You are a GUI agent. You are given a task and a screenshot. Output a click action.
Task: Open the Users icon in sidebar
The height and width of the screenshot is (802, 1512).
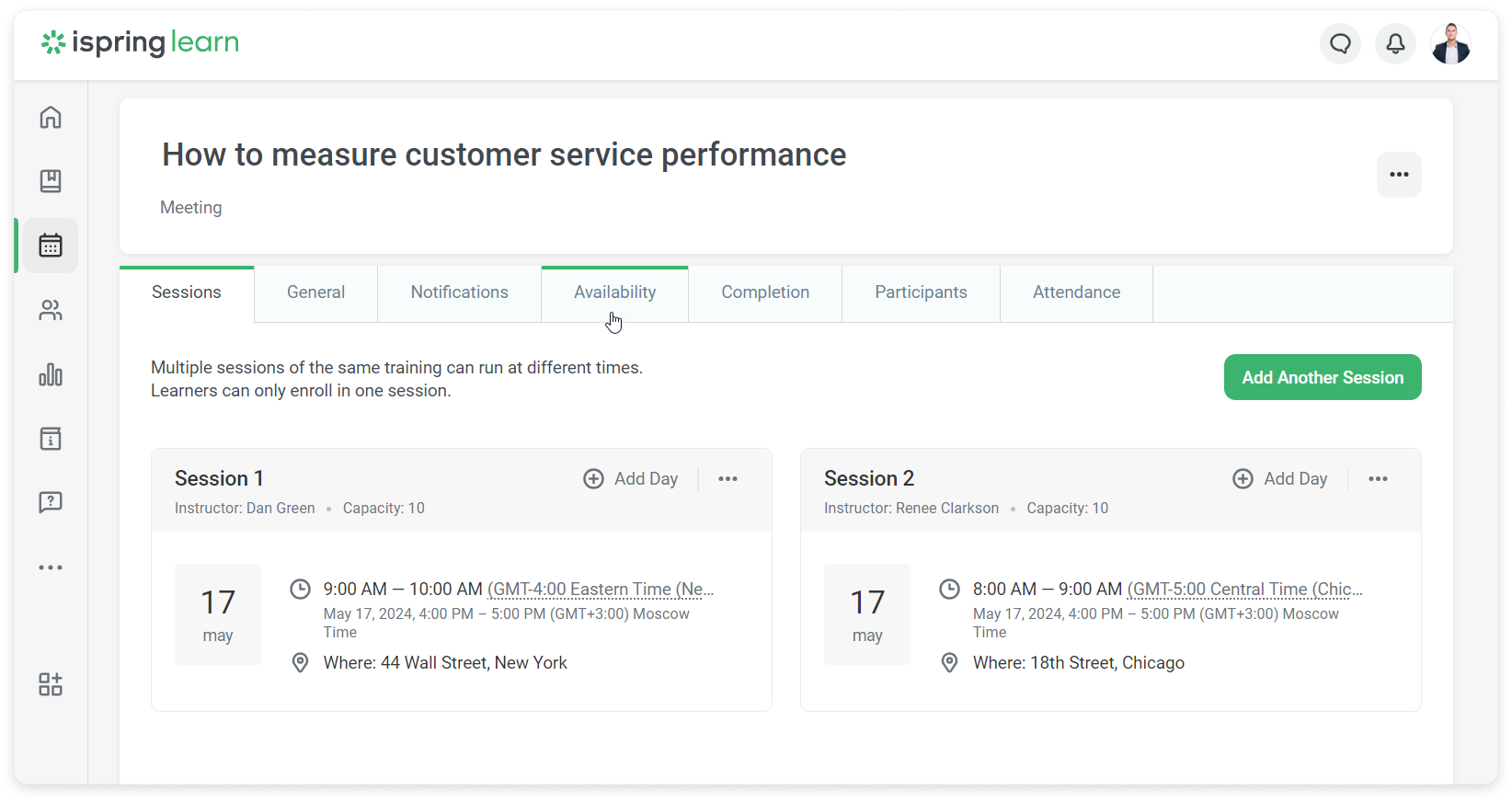click(x=51, y=311)
